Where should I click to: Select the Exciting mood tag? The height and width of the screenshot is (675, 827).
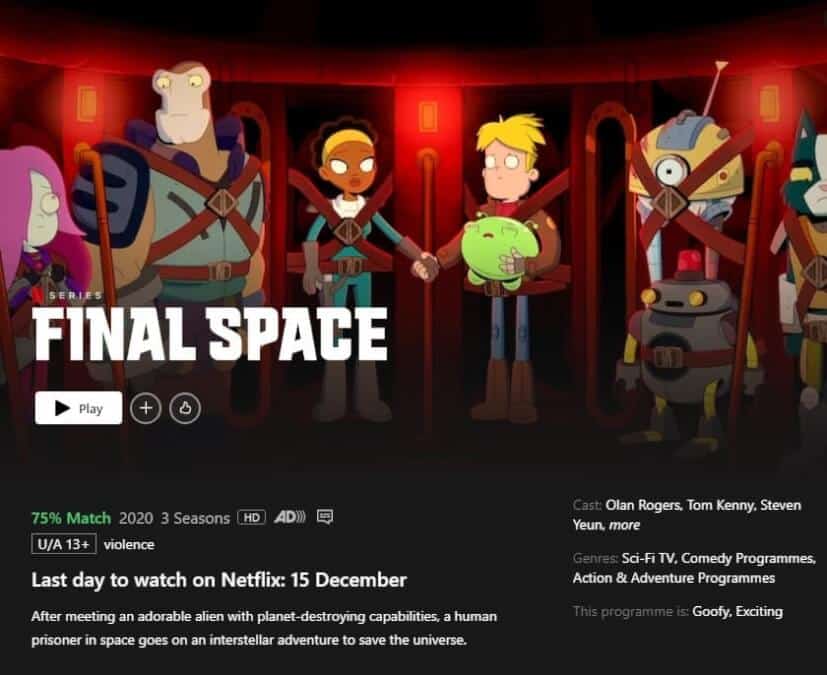759,612
